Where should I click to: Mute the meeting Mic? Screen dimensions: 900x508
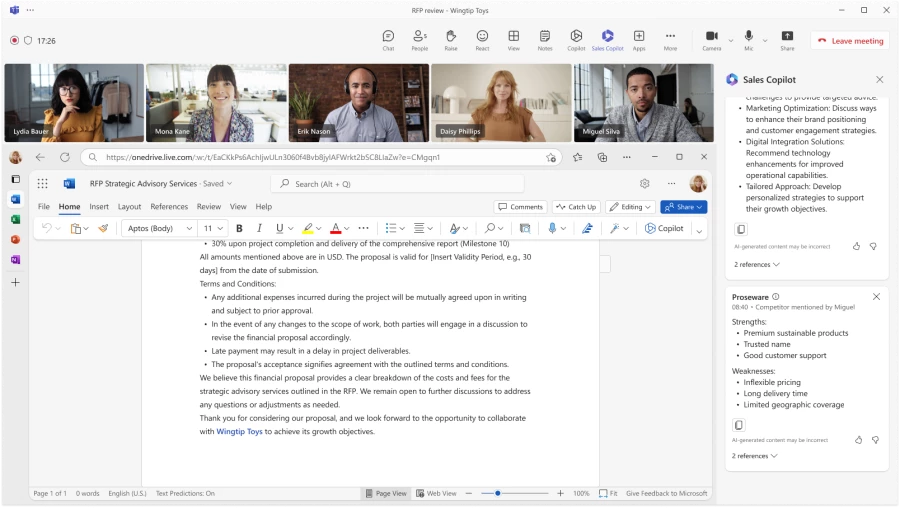click(x=748, y=39)
